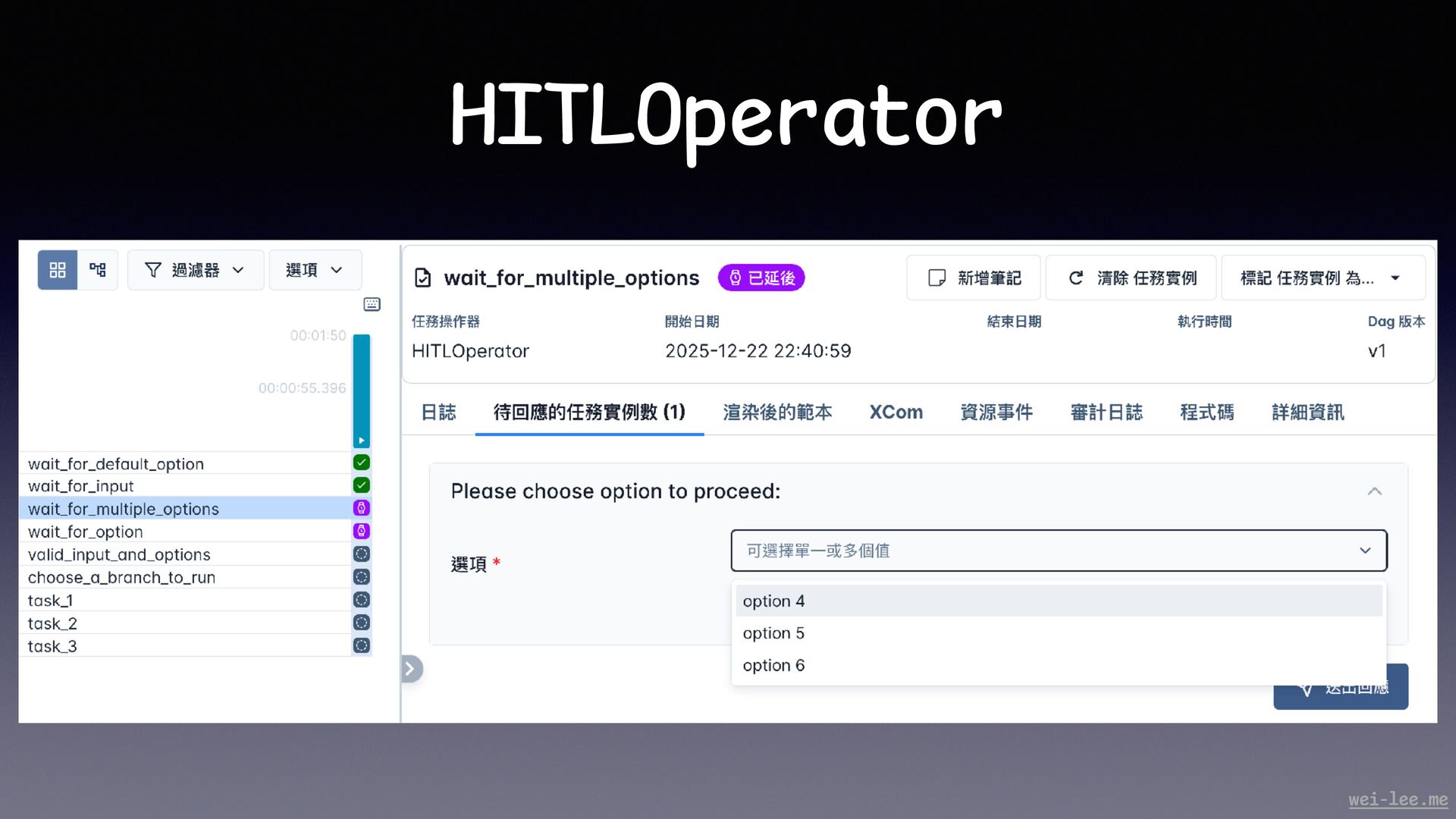1456x819 pixels.
Task: Collapse the 'Please choose option' section
Action: (1374, 491)
